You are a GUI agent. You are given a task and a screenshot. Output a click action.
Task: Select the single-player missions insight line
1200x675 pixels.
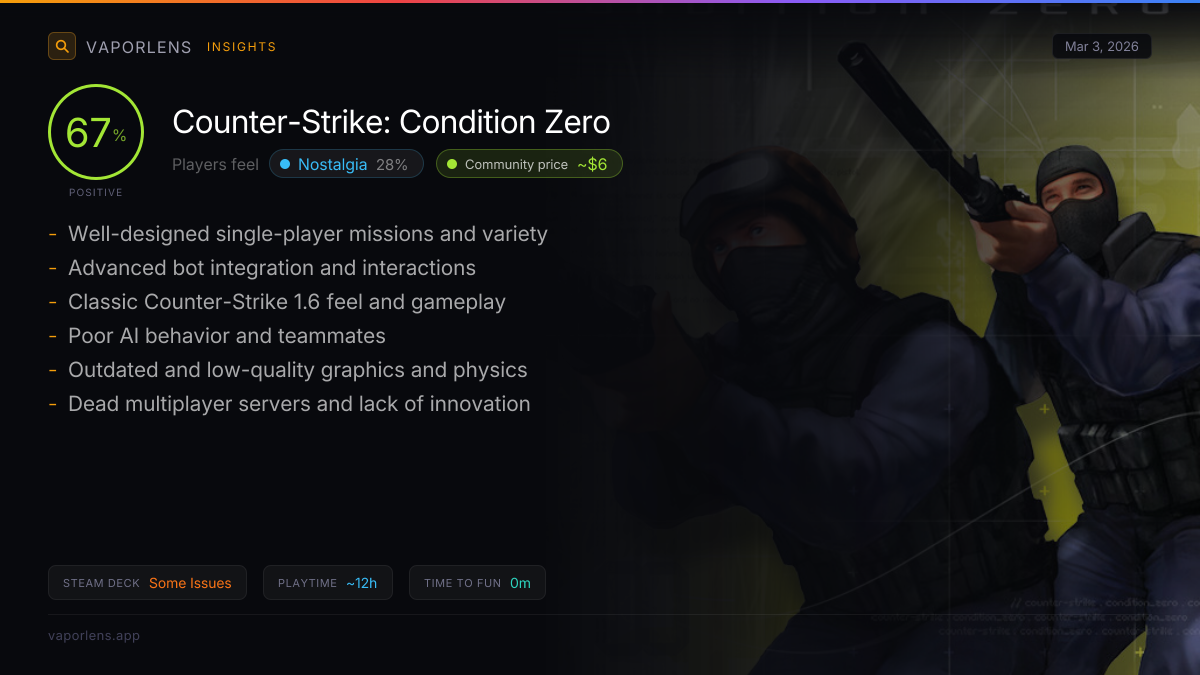pyautogui.click(x=298, y=234)
